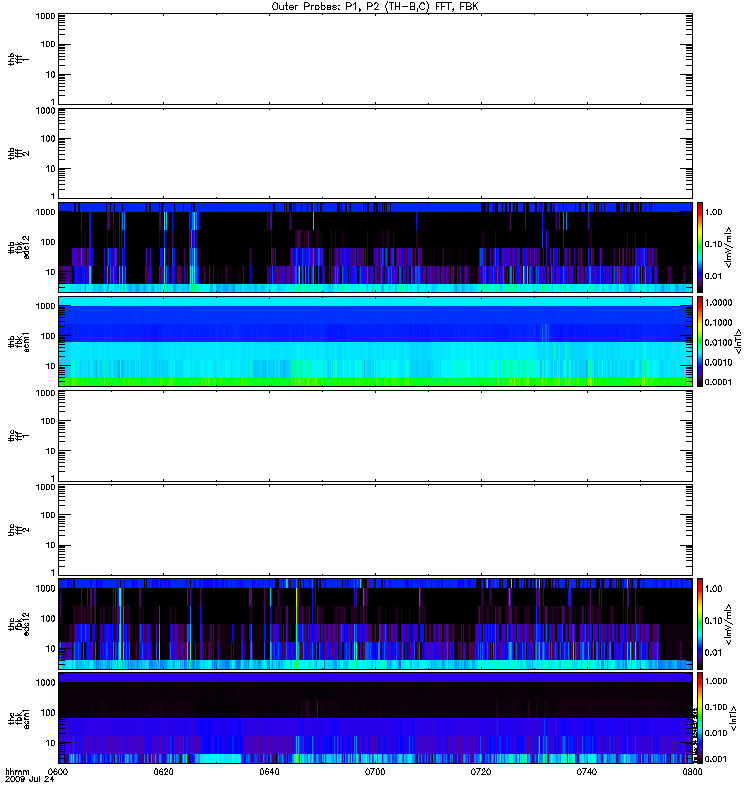This screenshot has width=750, height=800.
Task: Click the '0.10' label on thb edc12 colorbar
Action: click(713, 244)
